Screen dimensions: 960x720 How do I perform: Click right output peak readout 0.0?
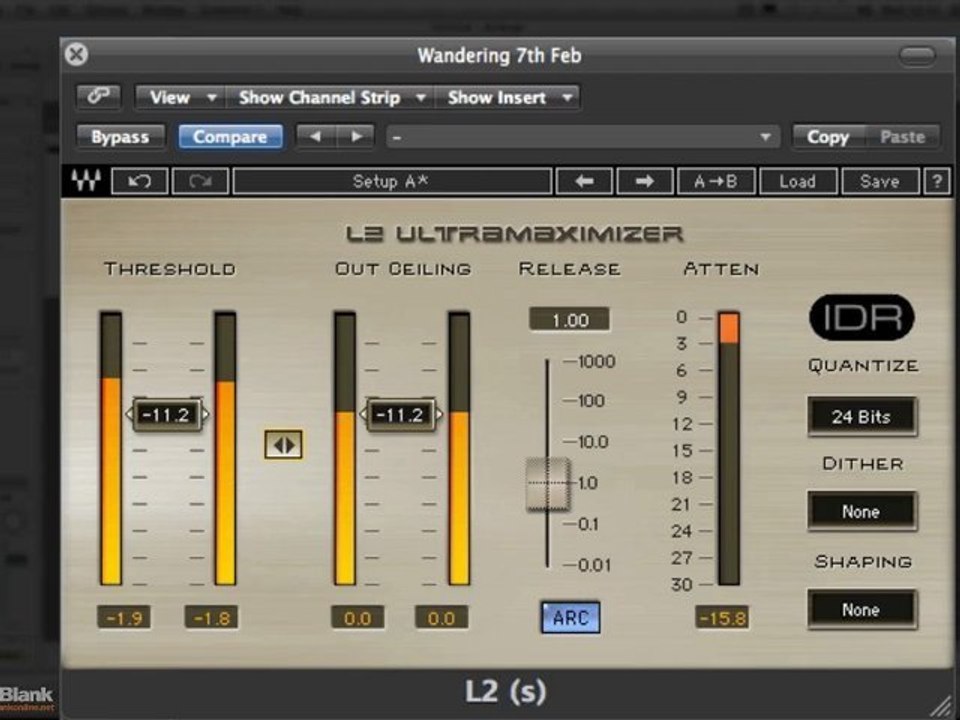point(441,617)
